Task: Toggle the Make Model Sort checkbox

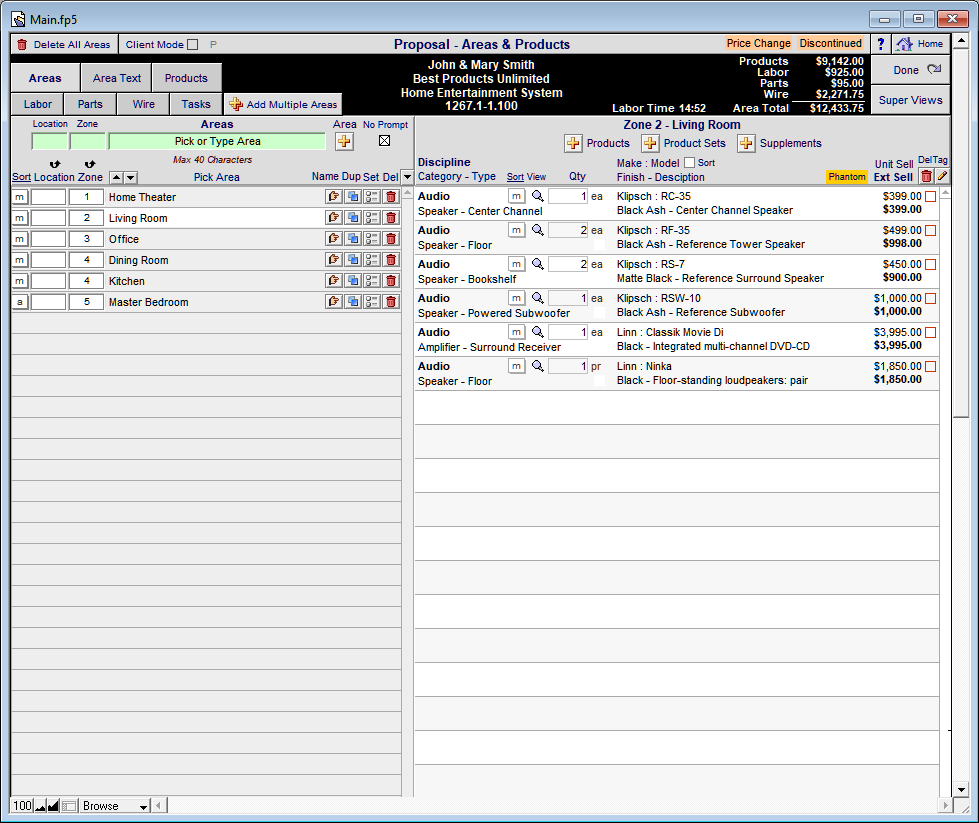Action: (689, 162)
